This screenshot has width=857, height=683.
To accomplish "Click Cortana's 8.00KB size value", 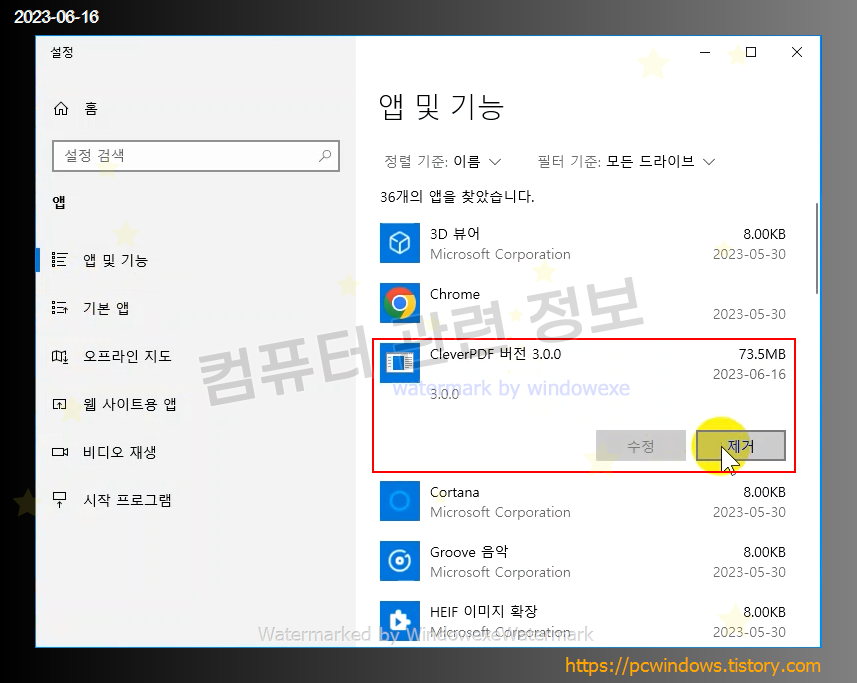I will click(x=764, y=492).
